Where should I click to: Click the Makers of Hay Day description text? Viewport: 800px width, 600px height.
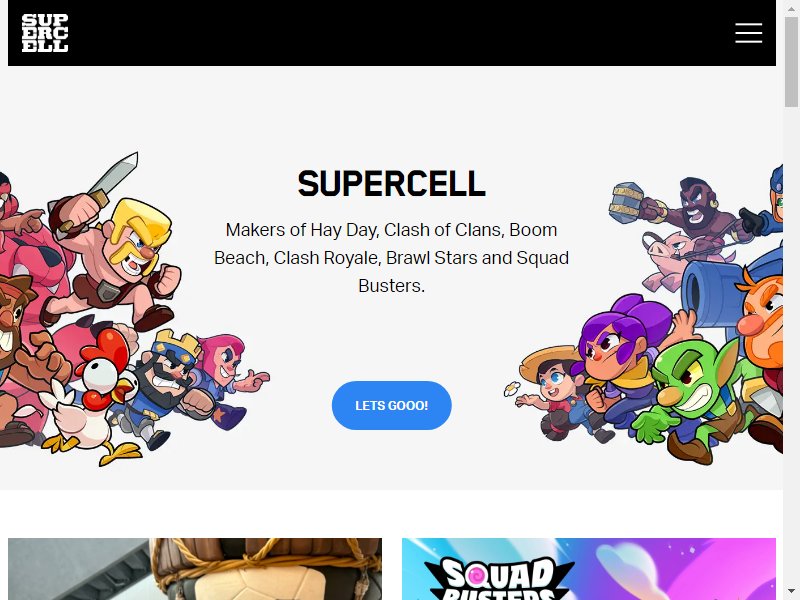point(391,258)
